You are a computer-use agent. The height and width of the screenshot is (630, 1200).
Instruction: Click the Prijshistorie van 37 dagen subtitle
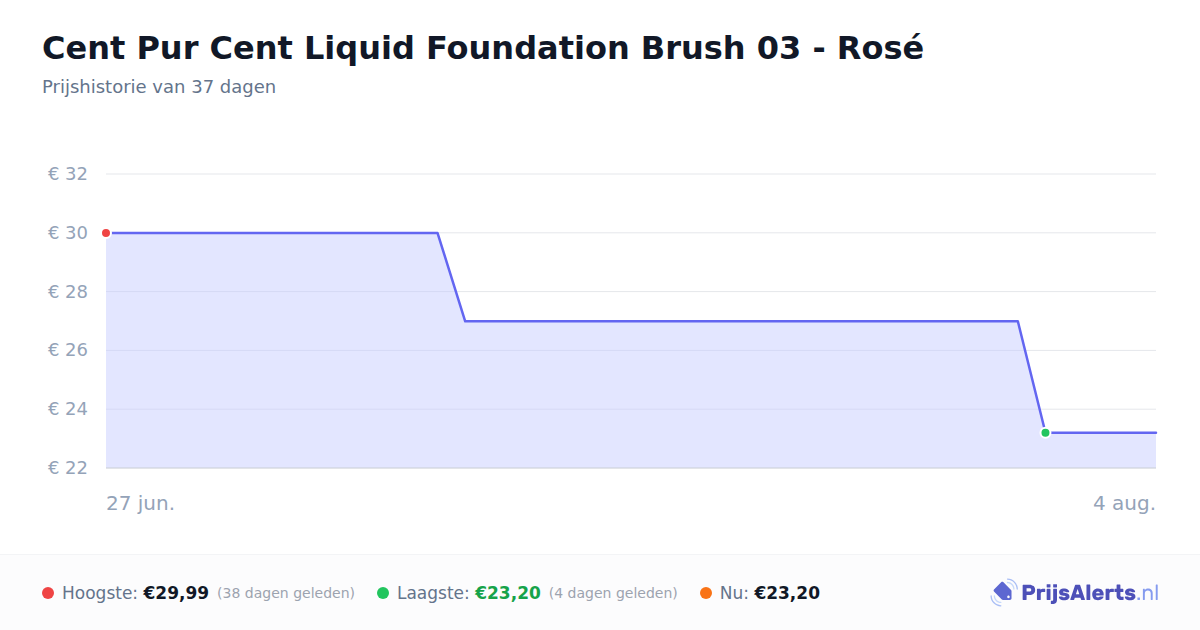point(159,87)
